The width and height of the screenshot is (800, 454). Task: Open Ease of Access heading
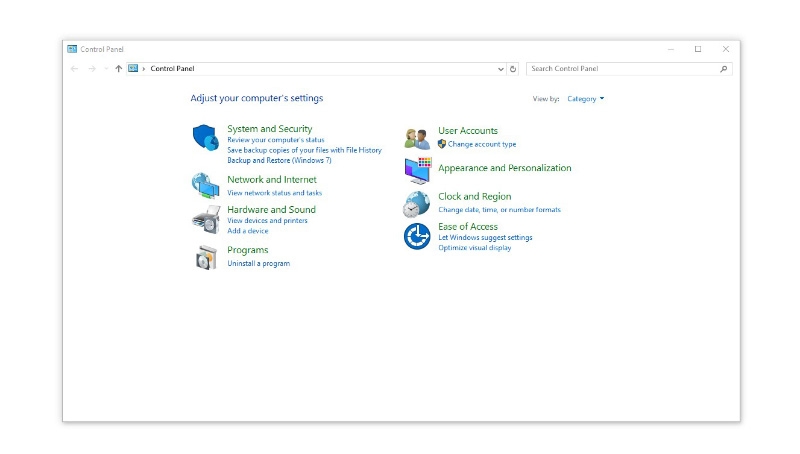467,226
